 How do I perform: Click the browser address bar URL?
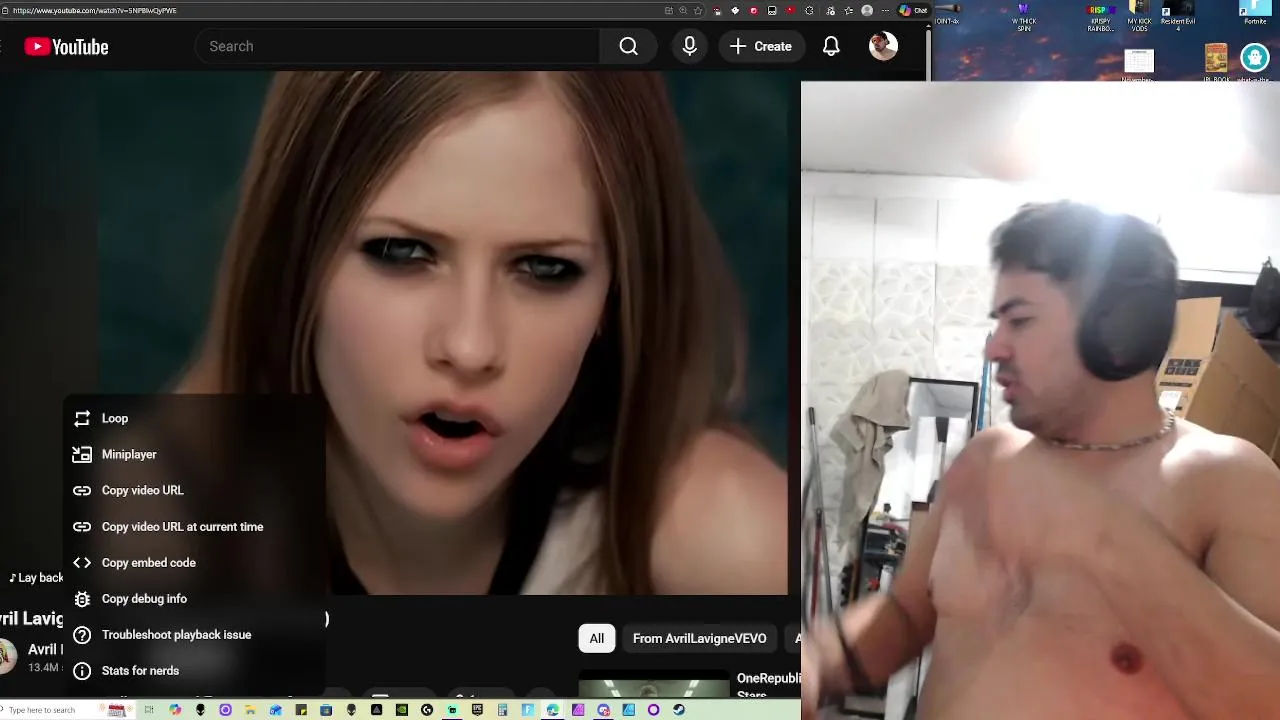click(95, 10)
